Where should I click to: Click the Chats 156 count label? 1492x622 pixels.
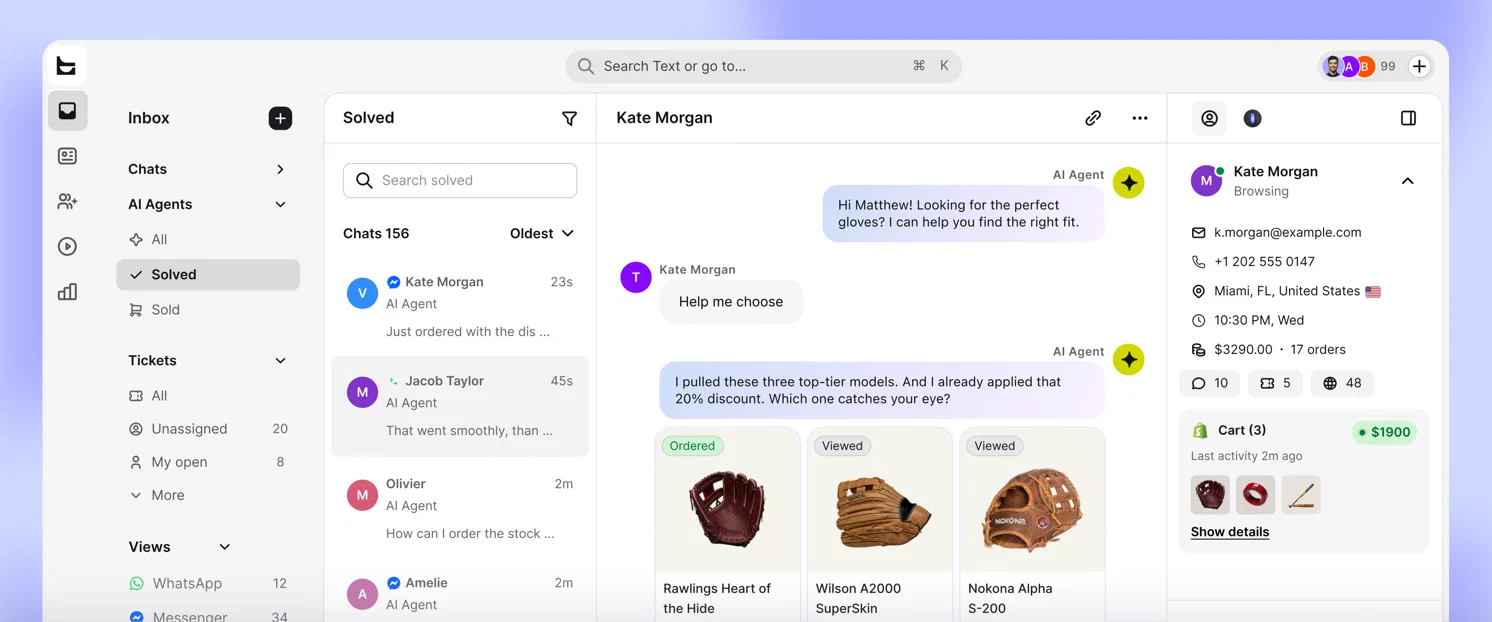(x=376, y=233)
